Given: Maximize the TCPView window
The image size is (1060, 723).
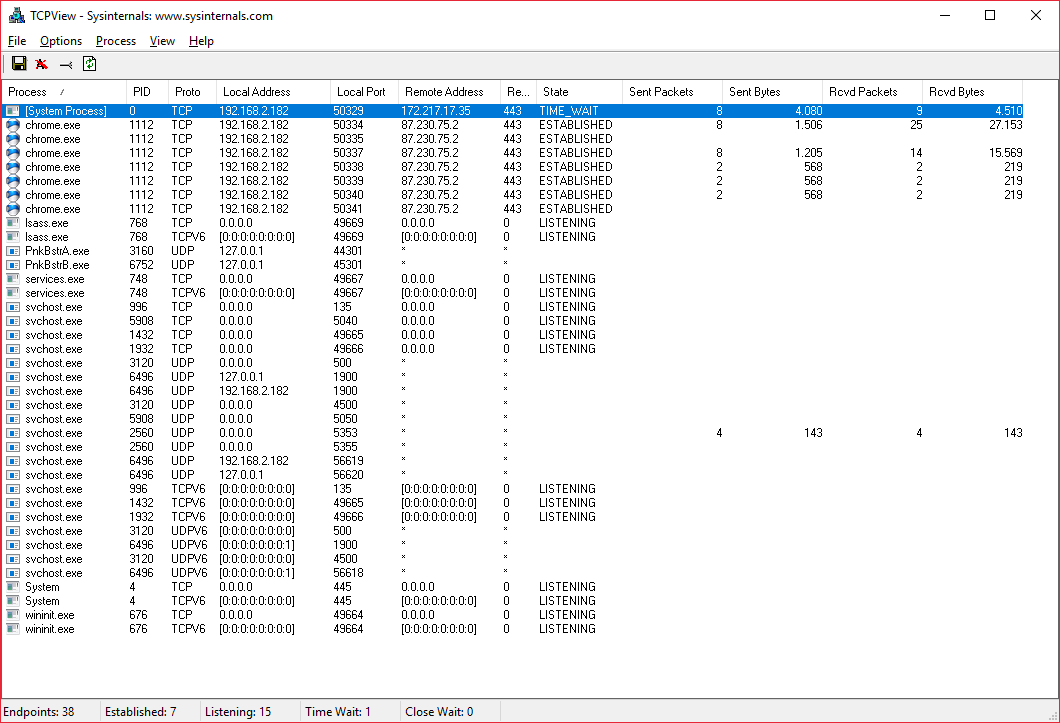Looking at the screenshot, I should 990,16.
